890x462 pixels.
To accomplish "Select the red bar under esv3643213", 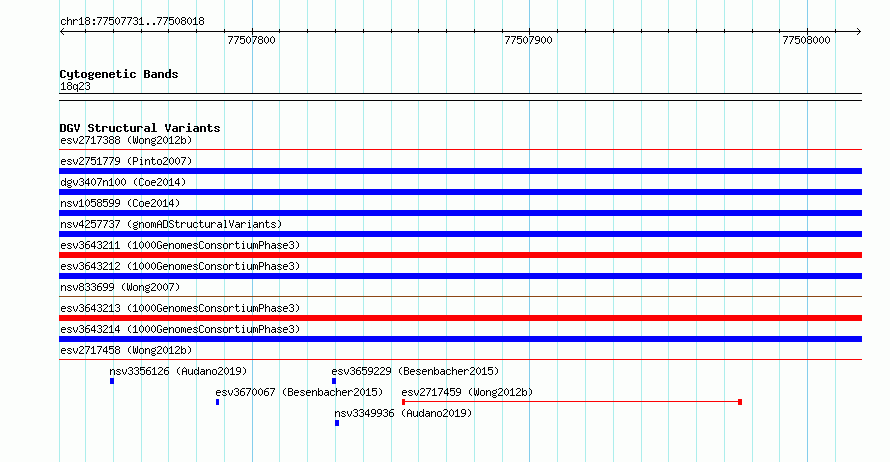I will coord(460,318).
